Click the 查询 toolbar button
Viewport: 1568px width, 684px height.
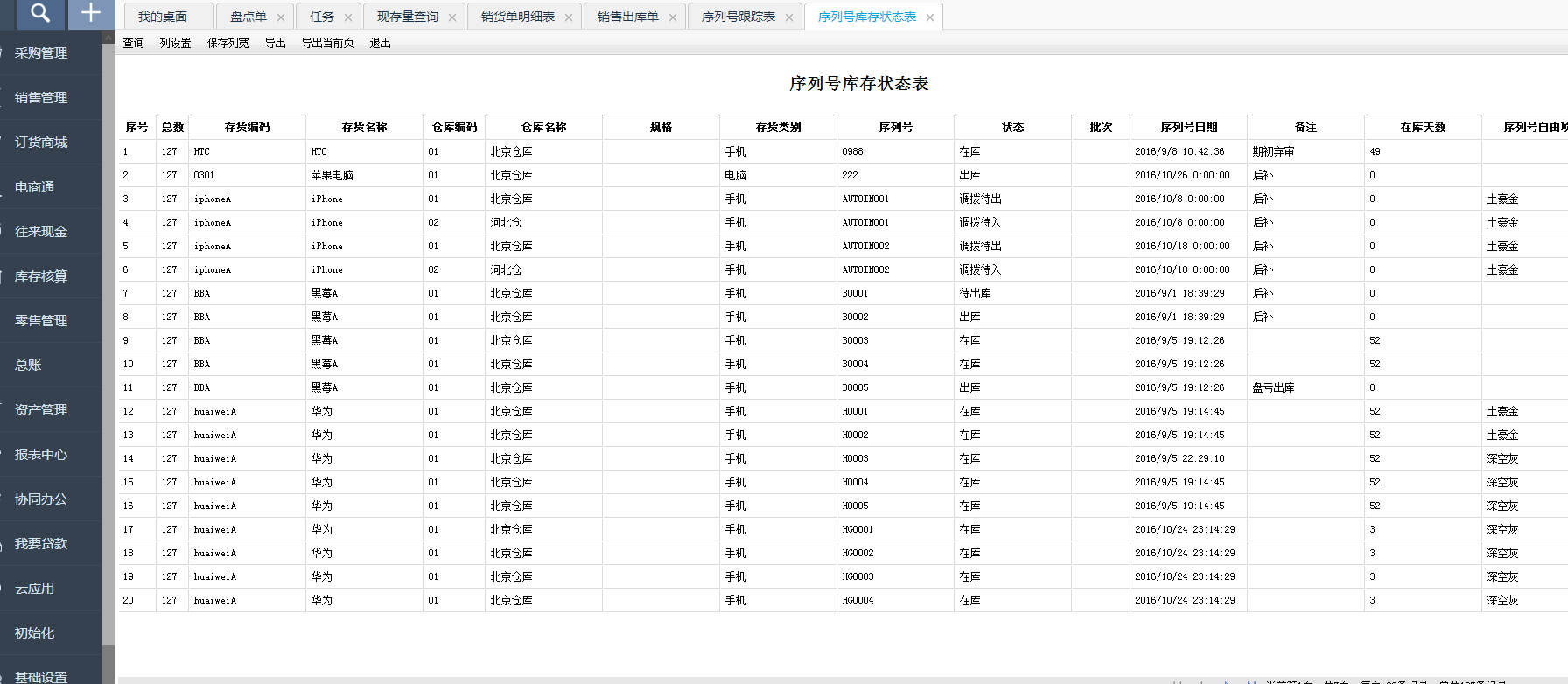134,43
